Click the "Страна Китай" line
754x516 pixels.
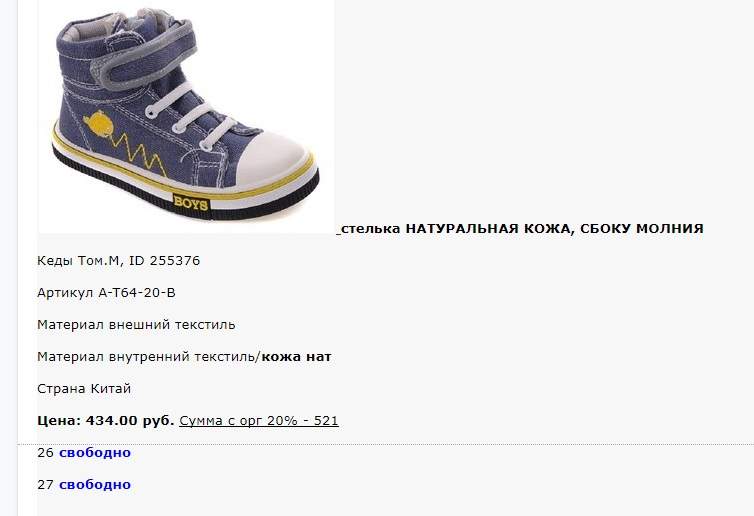(x=84, y=389)
